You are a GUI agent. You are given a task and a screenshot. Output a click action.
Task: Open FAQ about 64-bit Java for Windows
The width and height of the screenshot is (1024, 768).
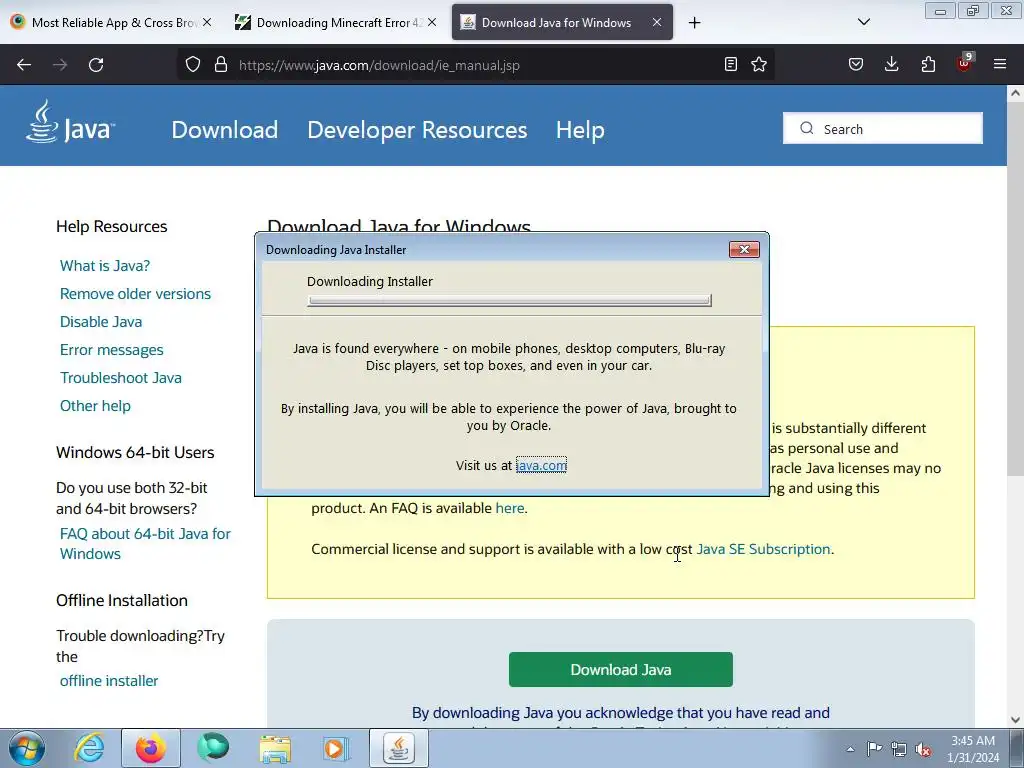click(145, 543)
